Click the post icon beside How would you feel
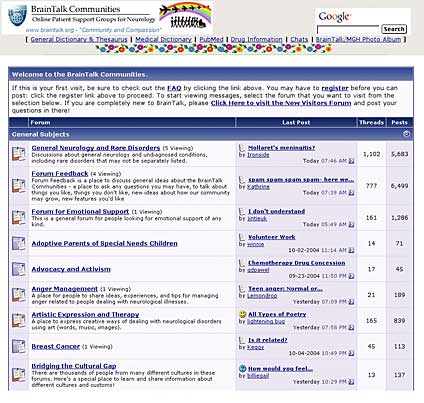424x403 pixels. (243, 368)
